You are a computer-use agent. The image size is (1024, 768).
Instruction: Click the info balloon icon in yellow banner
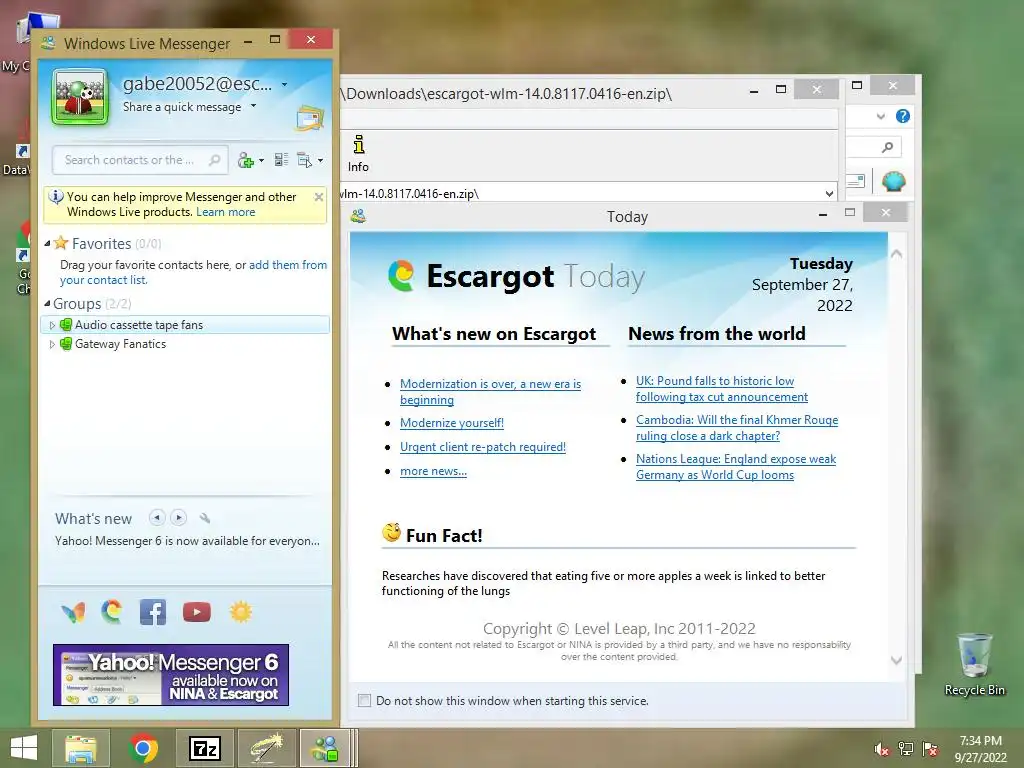pos(56,197)
